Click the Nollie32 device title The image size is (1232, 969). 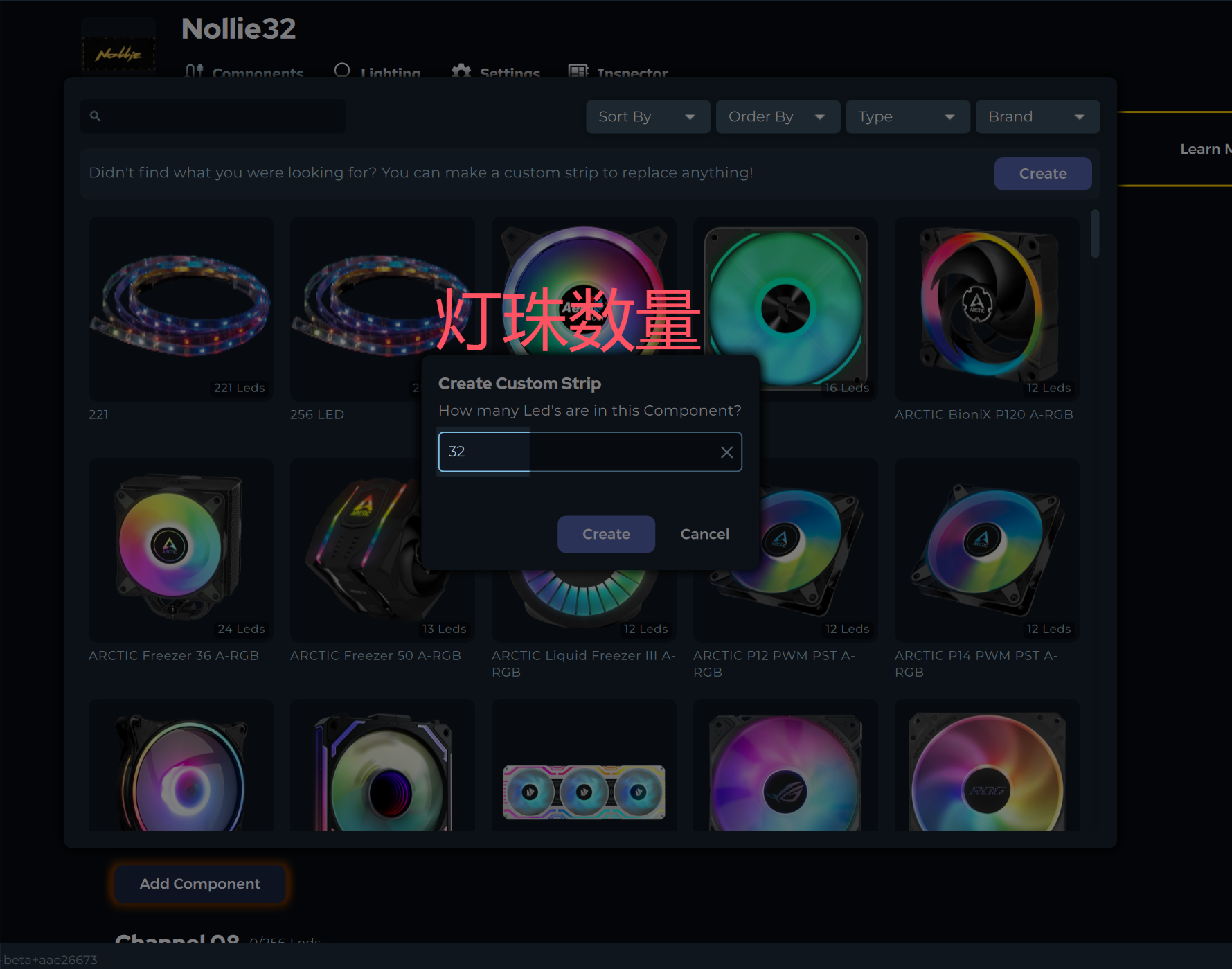[238, 28]
